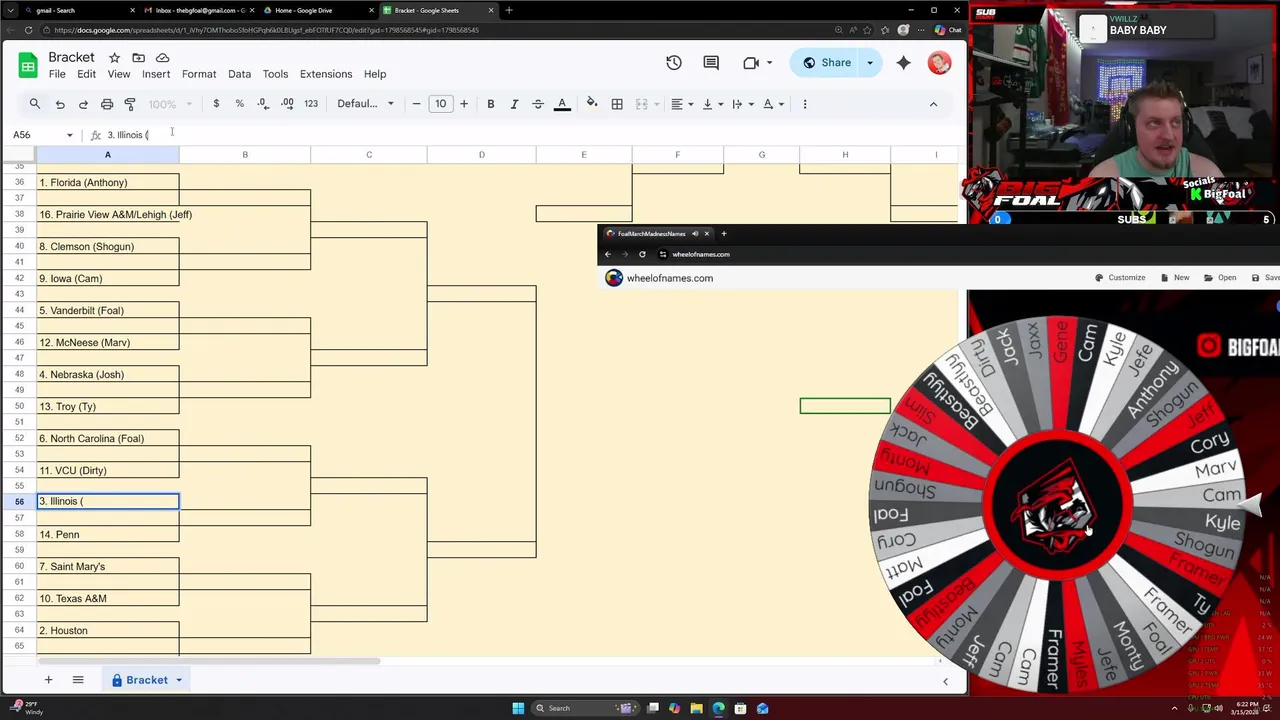Activate the paint format tool
Image resolution: width=1280 pixels, height=720 pixels.
coord(130,104)
